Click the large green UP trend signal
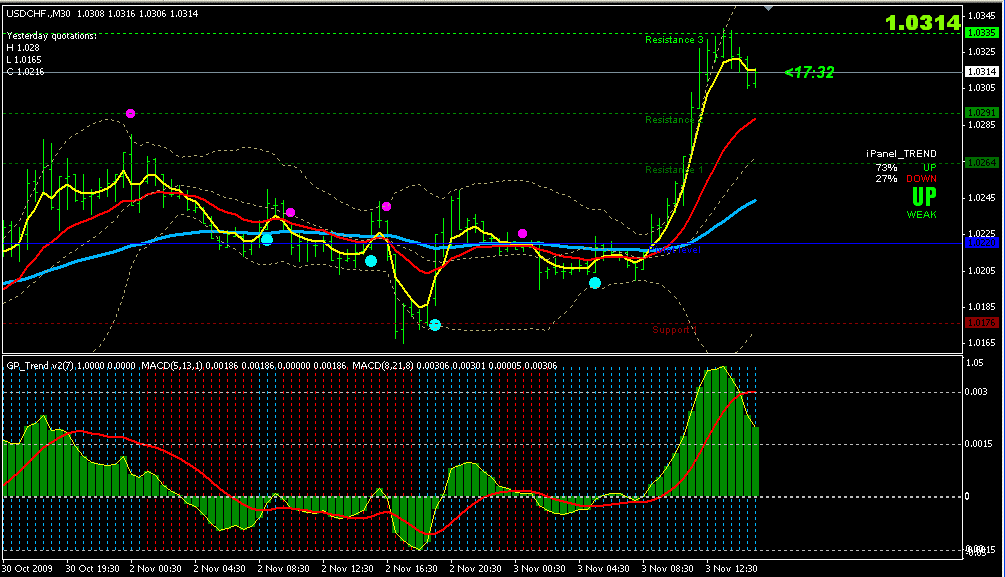This screenshot has height=577, width=1005. (x=924, y=196)
